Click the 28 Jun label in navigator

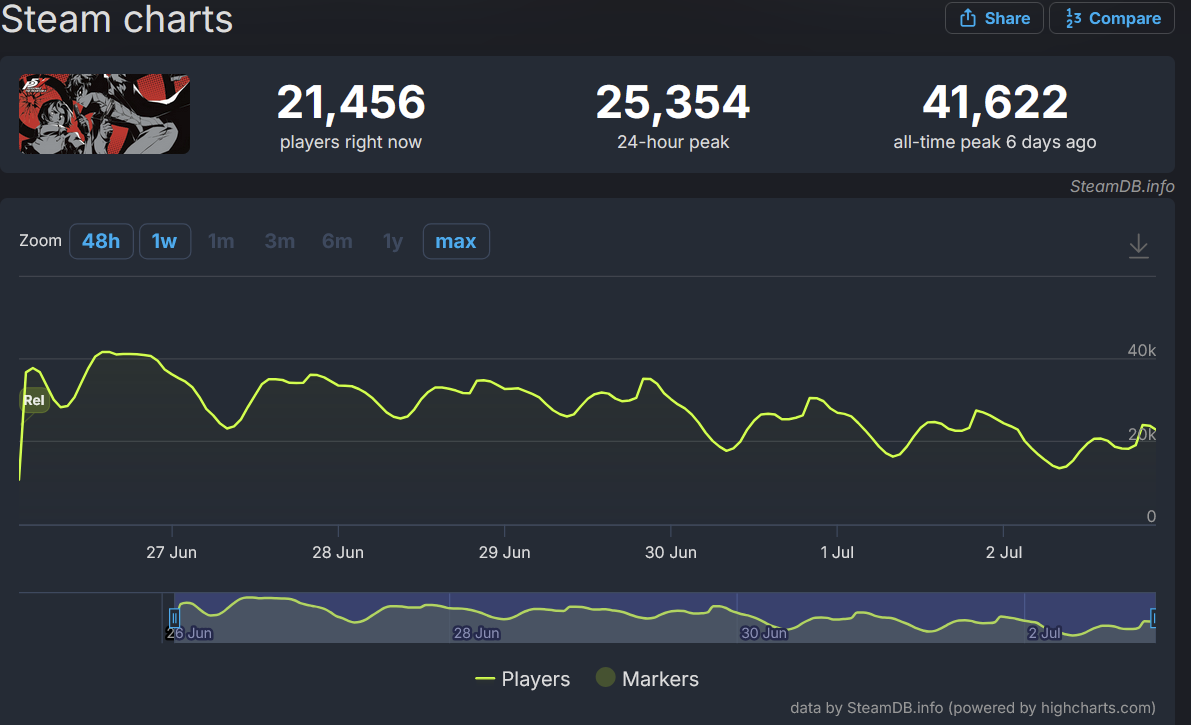point(476,633)
